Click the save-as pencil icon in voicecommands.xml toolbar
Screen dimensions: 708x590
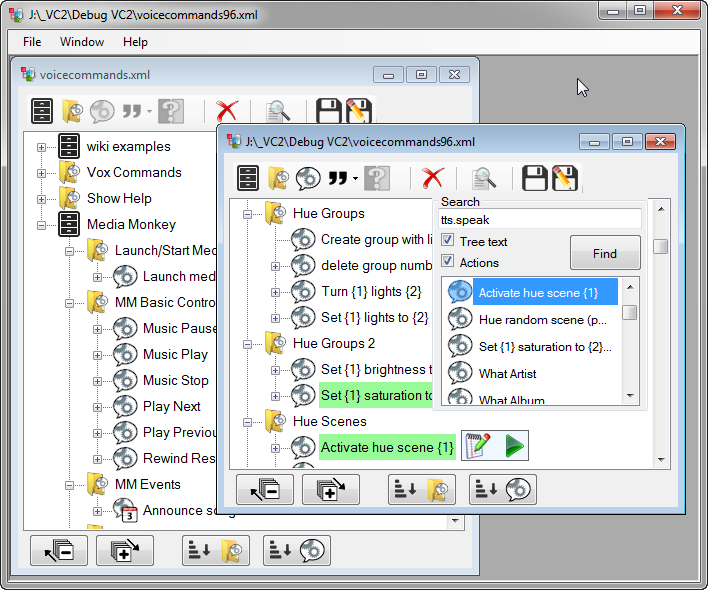click(x=359, y=111)
